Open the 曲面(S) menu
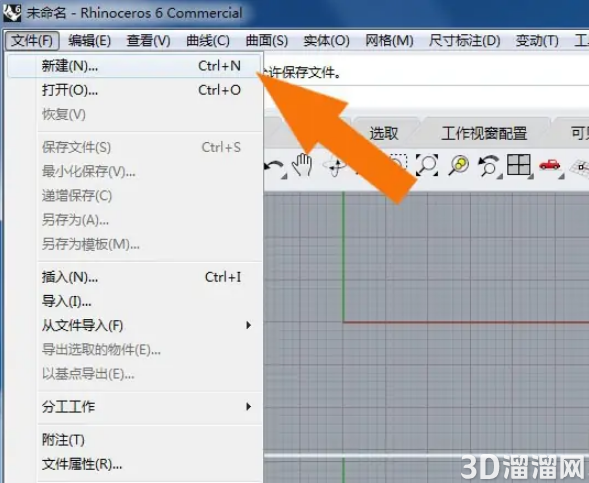This screenshot has width=589, height=483. (267, 41)
